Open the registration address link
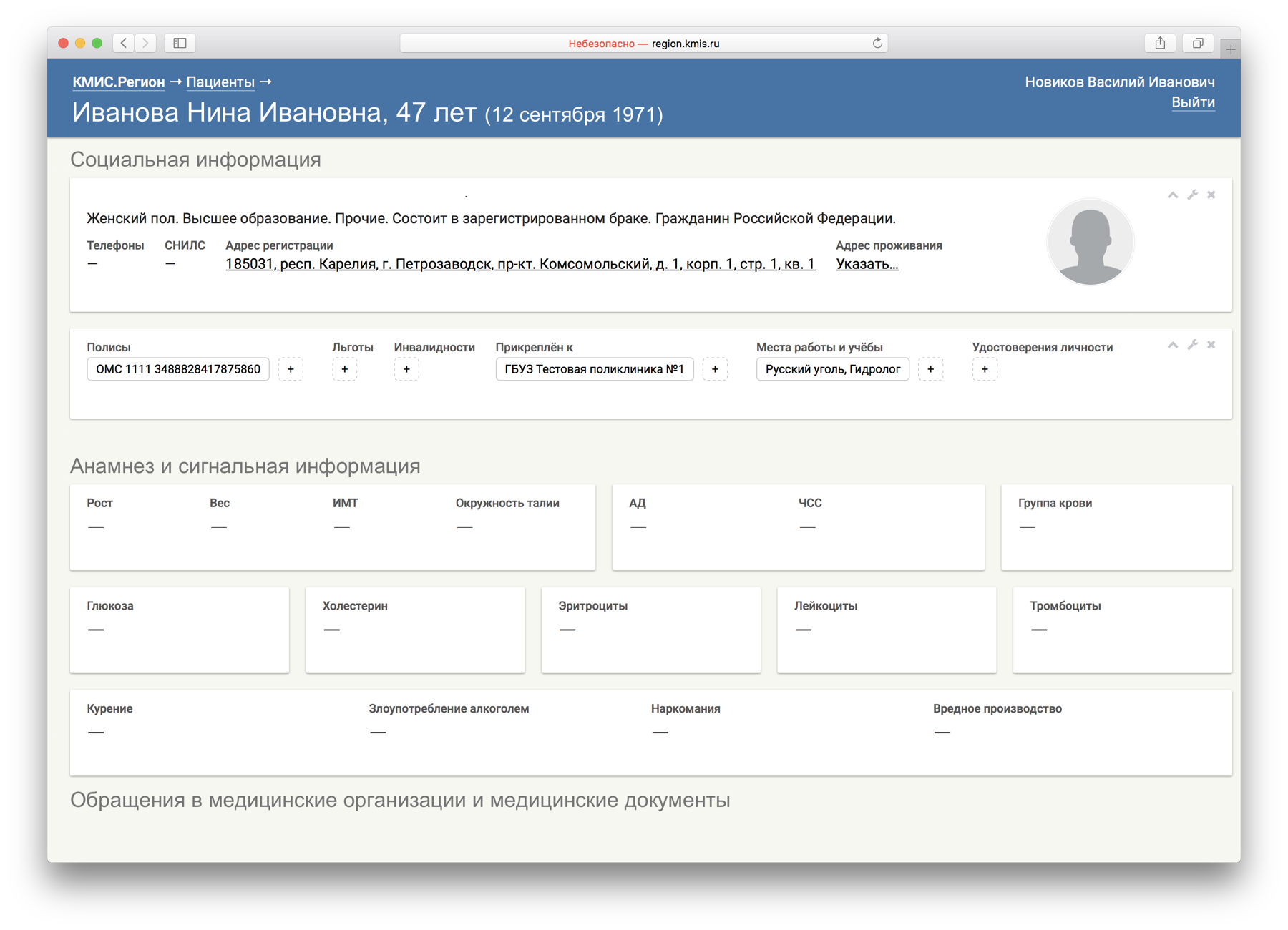Viewport: 1288px width, 930px height. [520, 264]
